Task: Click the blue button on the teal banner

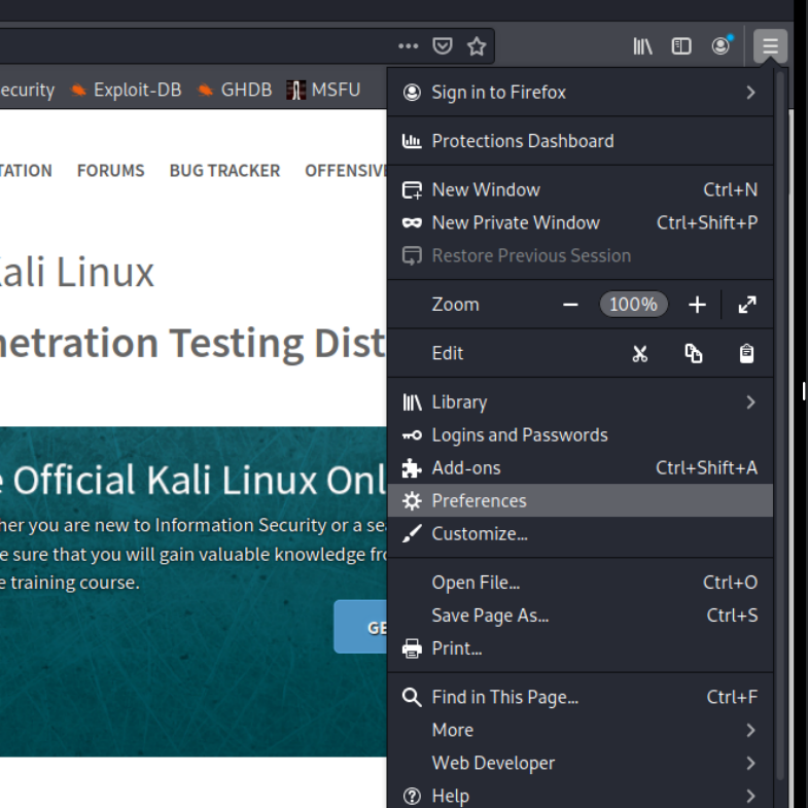Action: click(360, 627)
